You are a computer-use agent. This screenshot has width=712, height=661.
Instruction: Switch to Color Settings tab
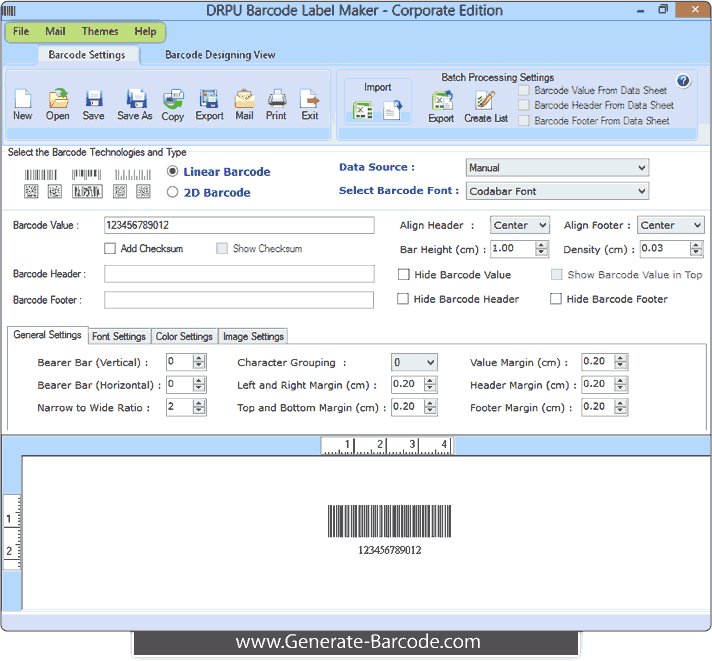pos(184,336)
